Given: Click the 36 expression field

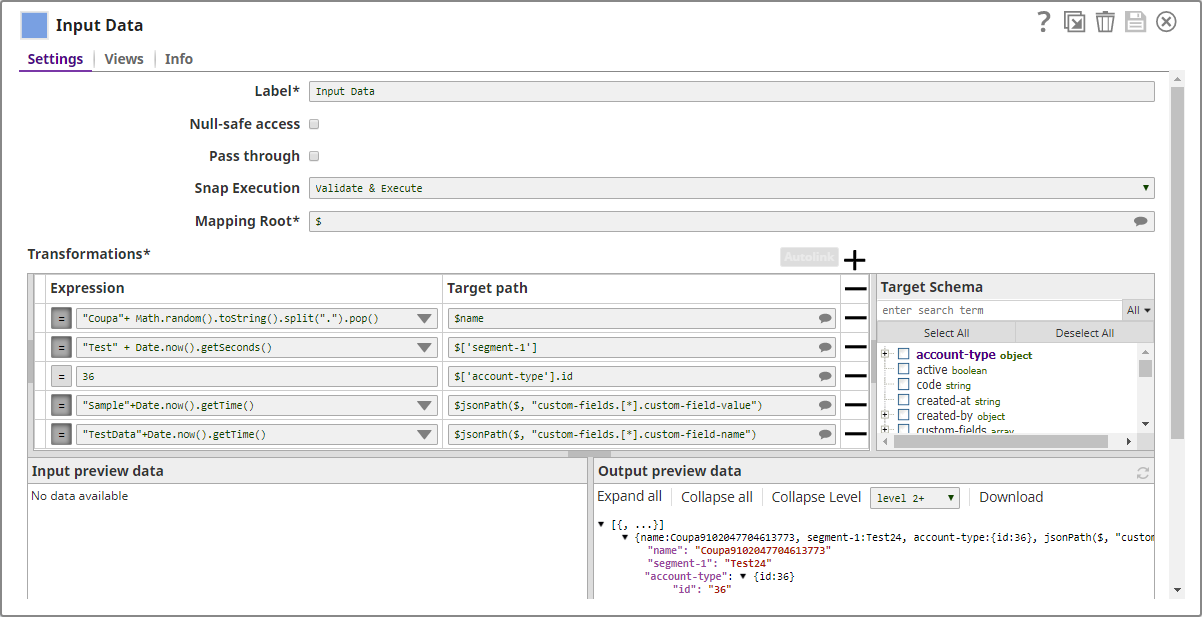Looking at the screenshot, I should pyautogui.click(x=257, y=376).
